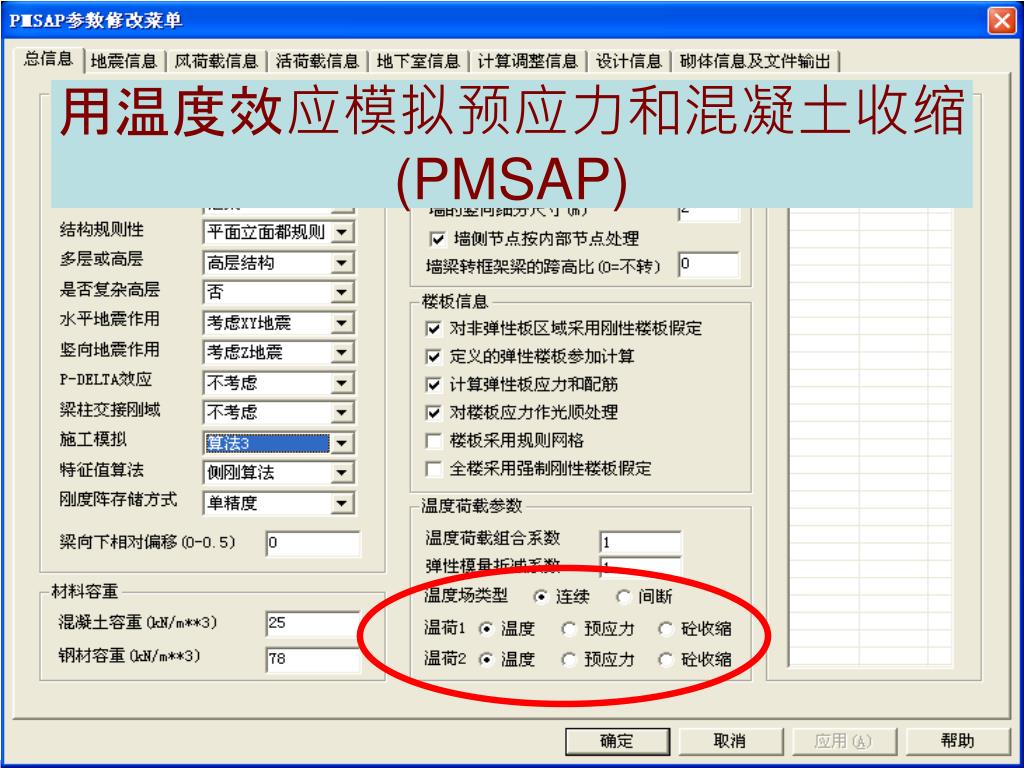Close the PMSAP参数修改菜单 dialog

click(x=1002, y=20)
